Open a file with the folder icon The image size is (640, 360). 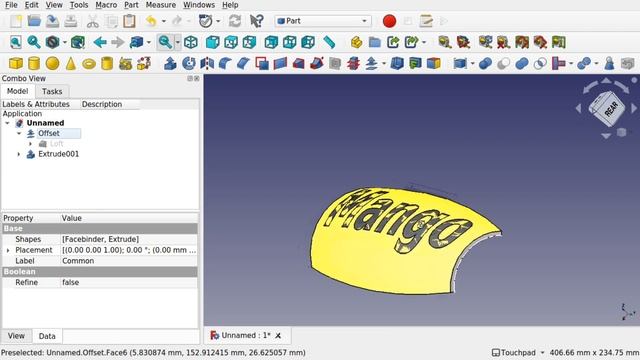[x=34, y=21]
